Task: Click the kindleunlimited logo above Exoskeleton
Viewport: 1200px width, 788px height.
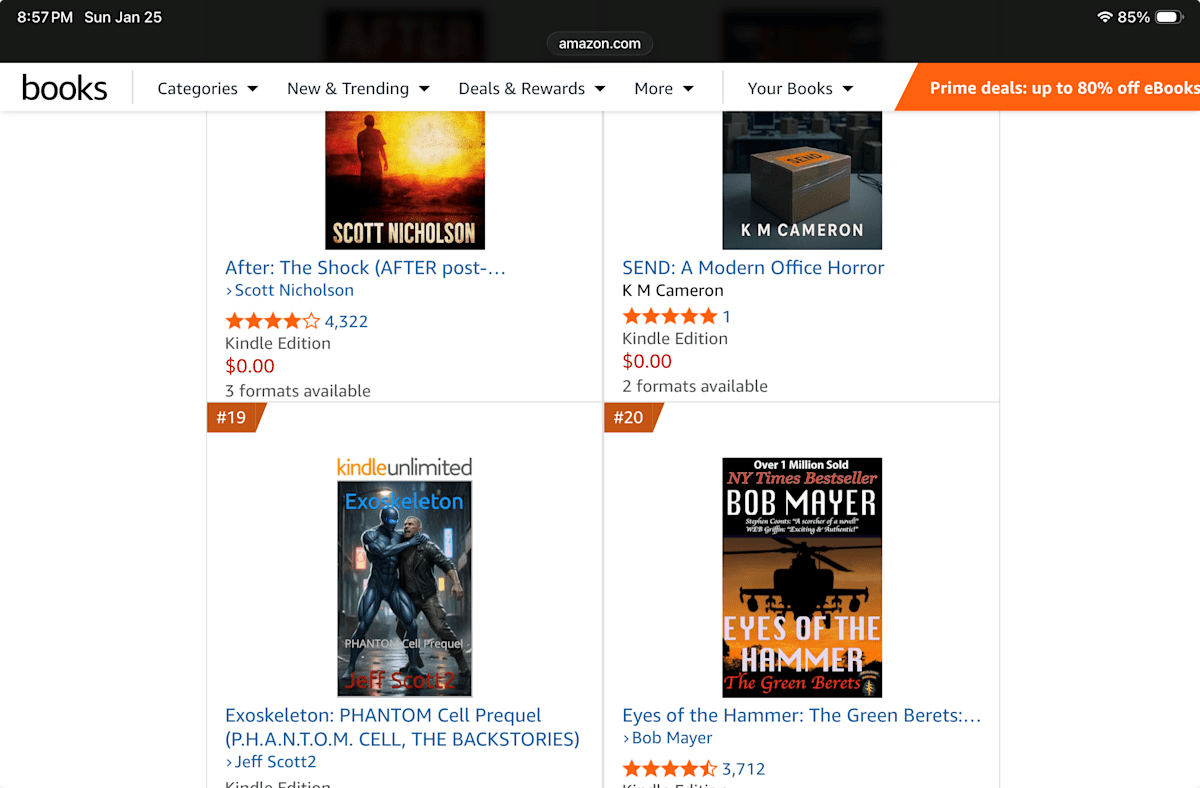Action: [x=405, y=467]
